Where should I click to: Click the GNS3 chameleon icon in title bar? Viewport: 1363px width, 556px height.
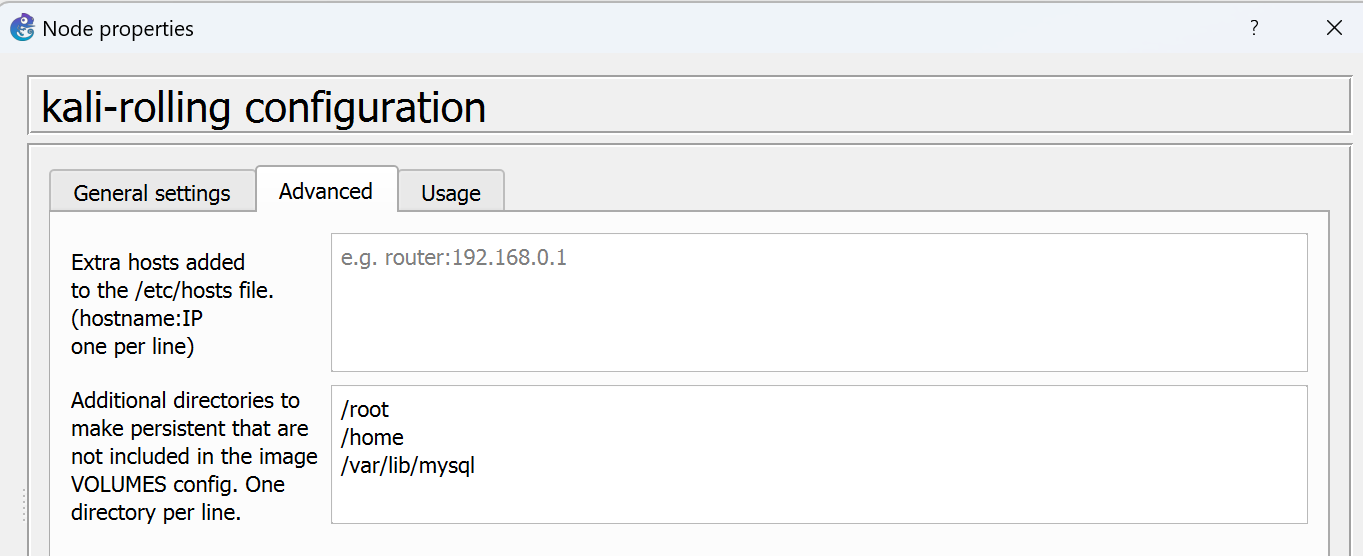[23, 28]
